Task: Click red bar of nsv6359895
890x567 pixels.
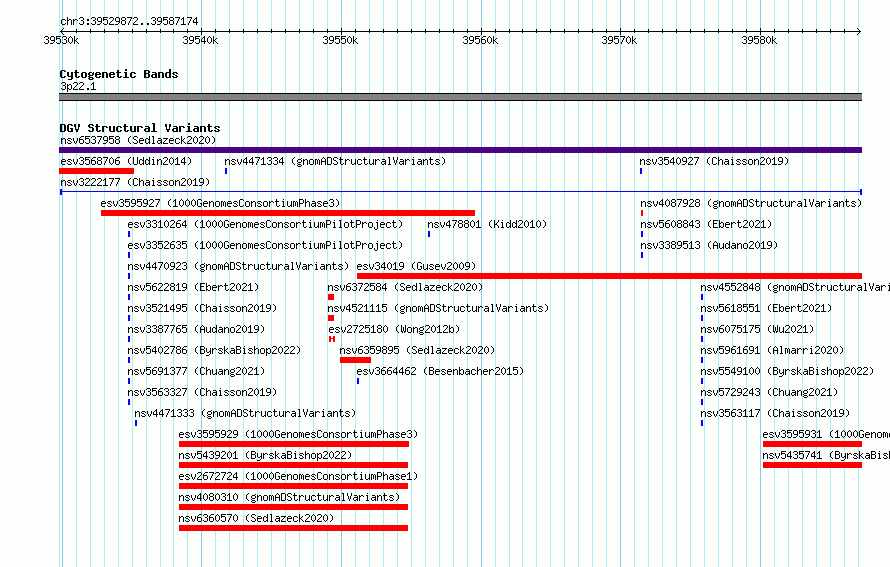Action: 355,360
